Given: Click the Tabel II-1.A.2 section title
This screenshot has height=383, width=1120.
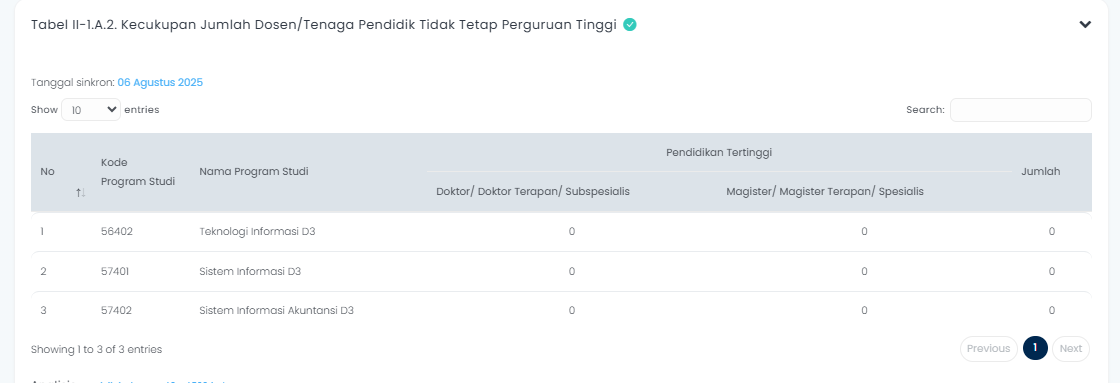Looking at the screenshot, I should click(324, 24).
